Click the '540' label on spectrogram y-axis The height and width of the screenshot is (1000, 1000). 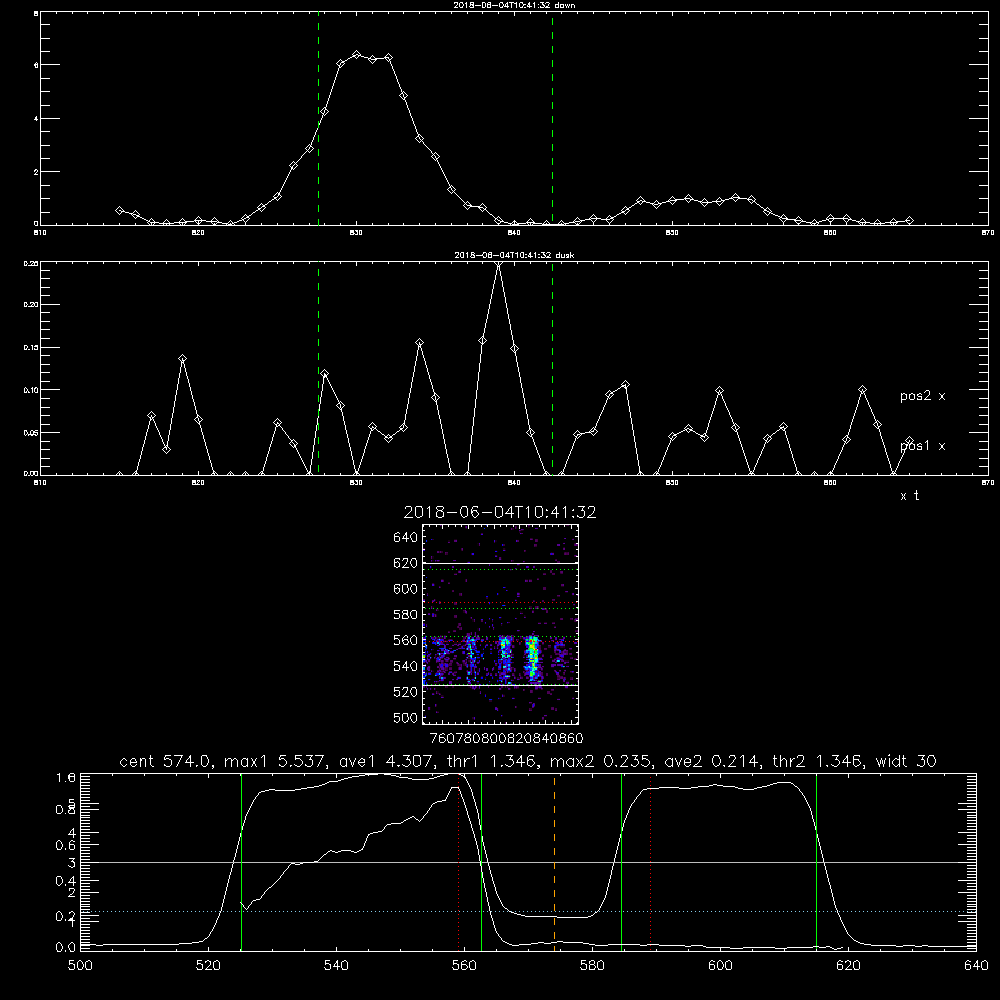[406, 666]
